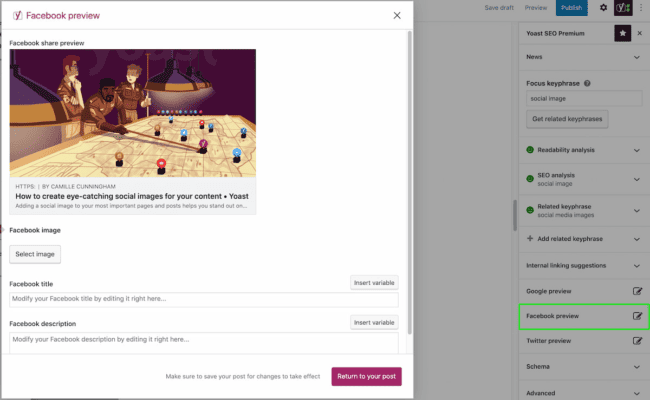Image resolution: width=650 pixels, height=400 pixels.
Task: Open settings gear in editor toolbar
Action: coord(603,8)
